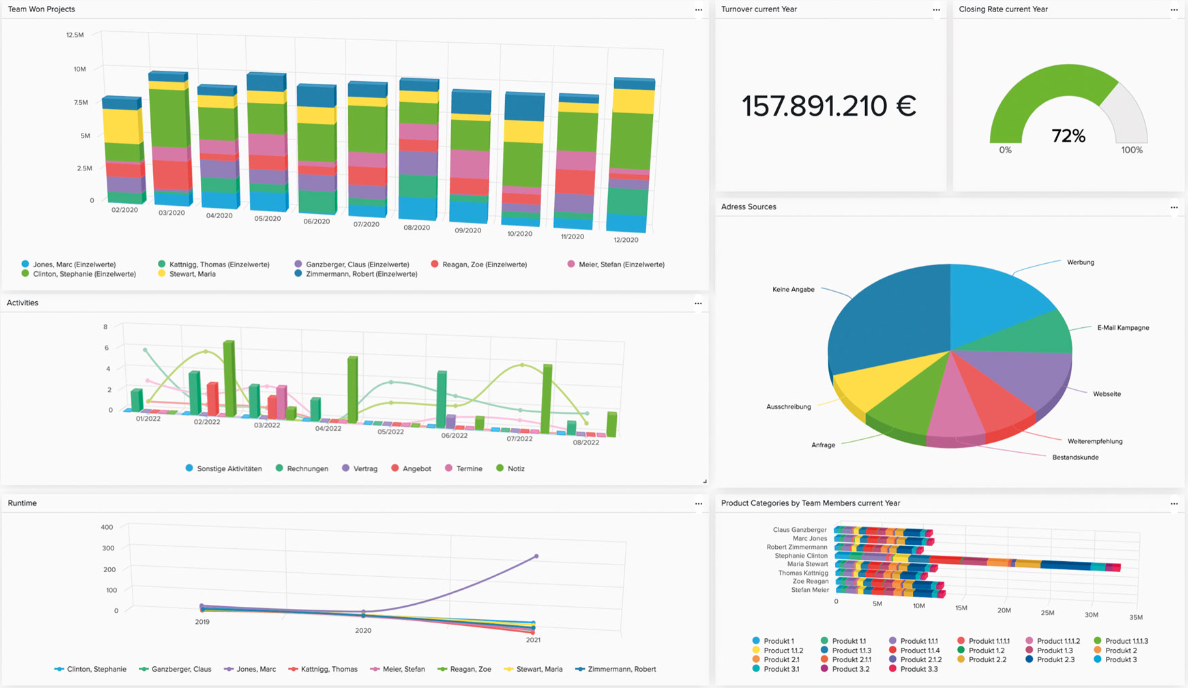
Task: Toggle the Produkt 2.2 legend entry
Action: coord(982,659)
